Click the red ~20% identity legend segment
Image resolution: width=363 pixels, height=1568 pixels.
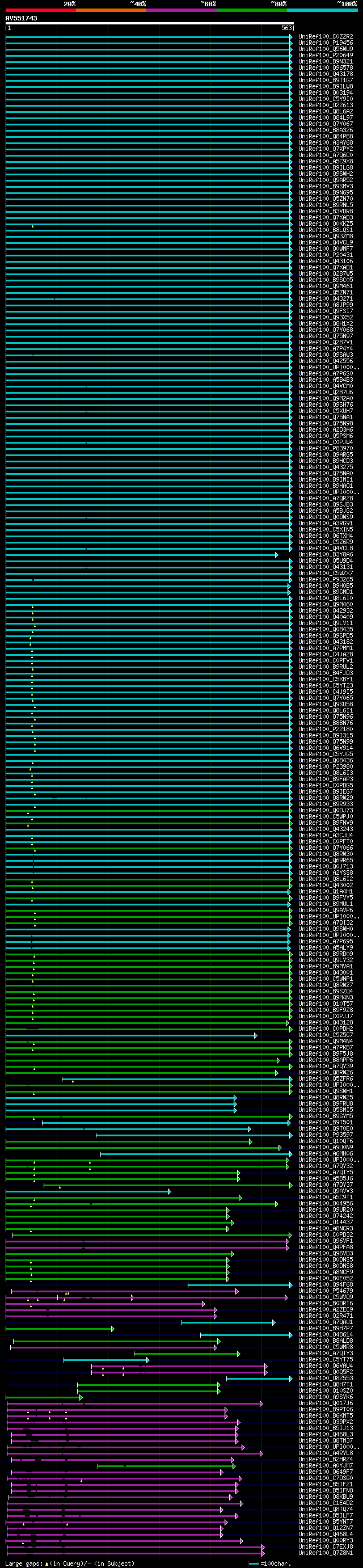click(x=40, y=10)
